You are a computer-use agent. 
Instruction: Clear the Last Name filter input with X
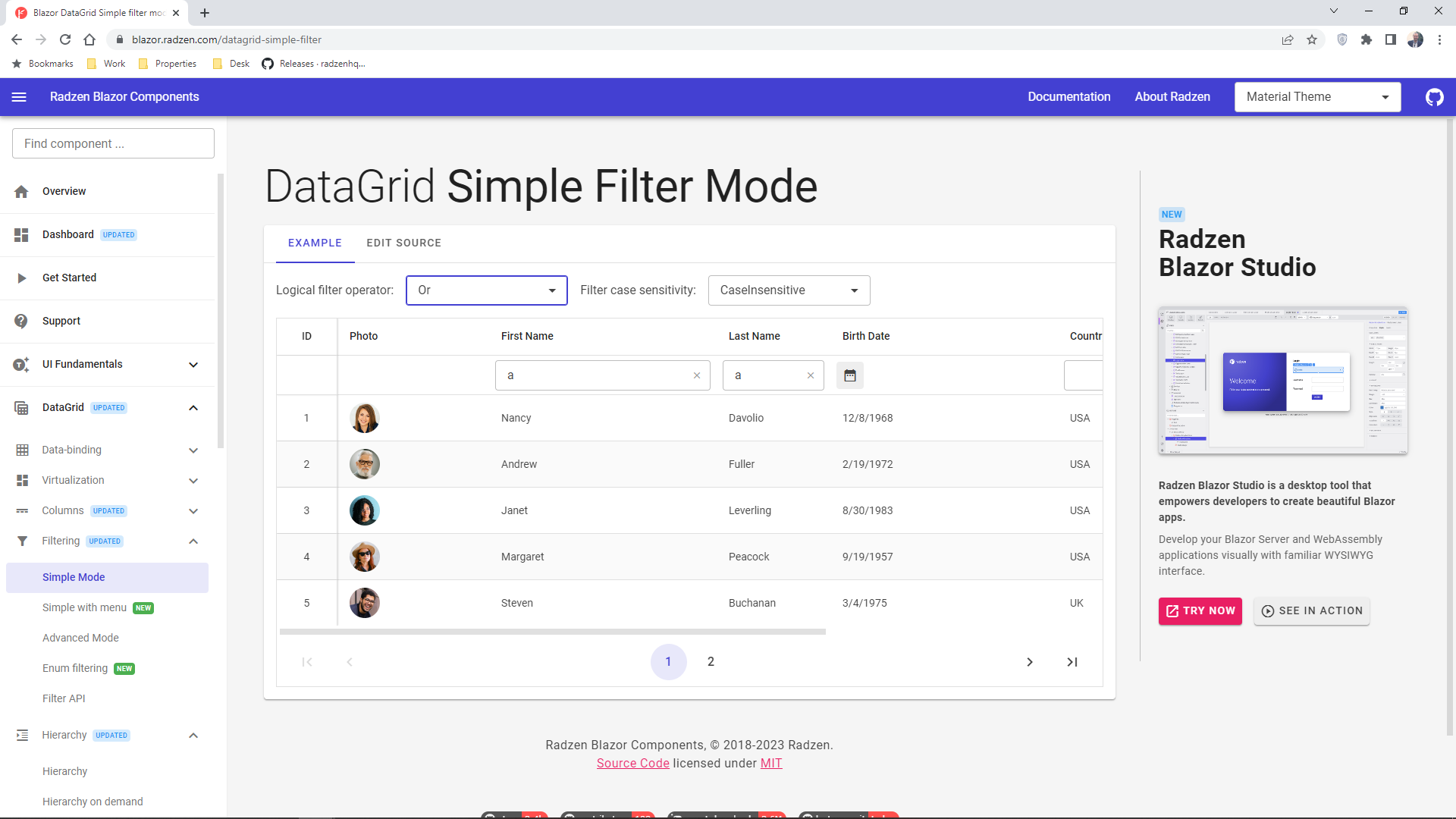click(811, 375)
